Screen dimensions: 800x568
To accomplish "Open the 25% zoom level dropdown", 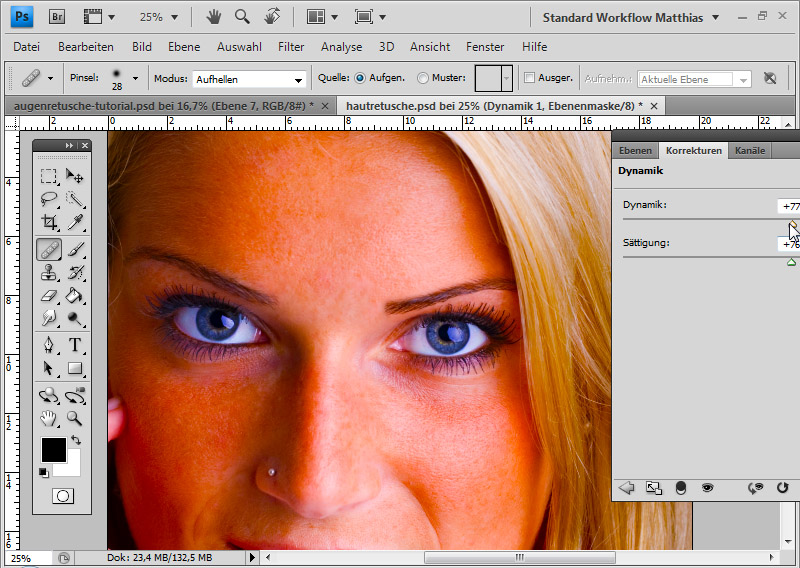I will [160, 17].
